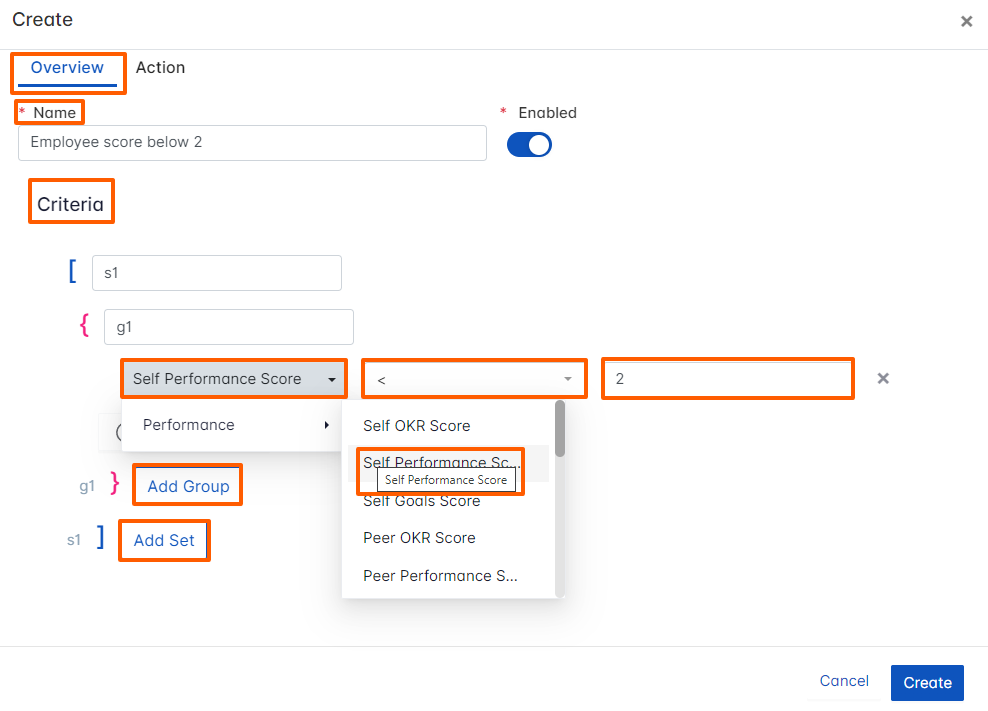Click the Cancel link

tap(843, 681)
